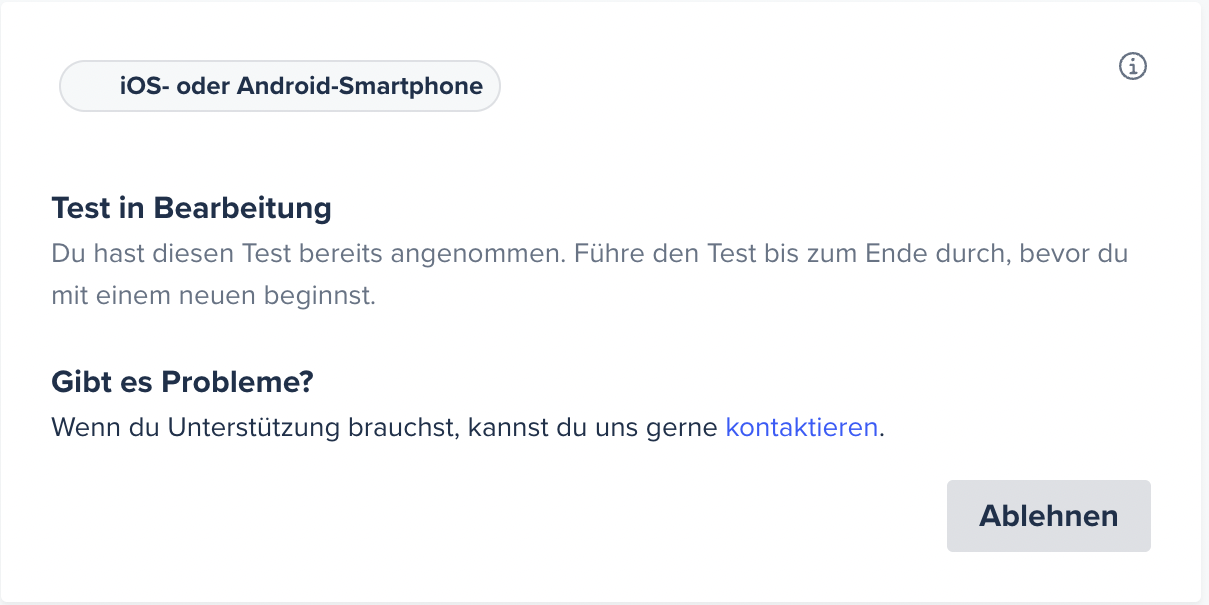This screenshot has width=1209, height=605.
Task: Decline the test with Ablehnen
Action: coord(1048,516)
